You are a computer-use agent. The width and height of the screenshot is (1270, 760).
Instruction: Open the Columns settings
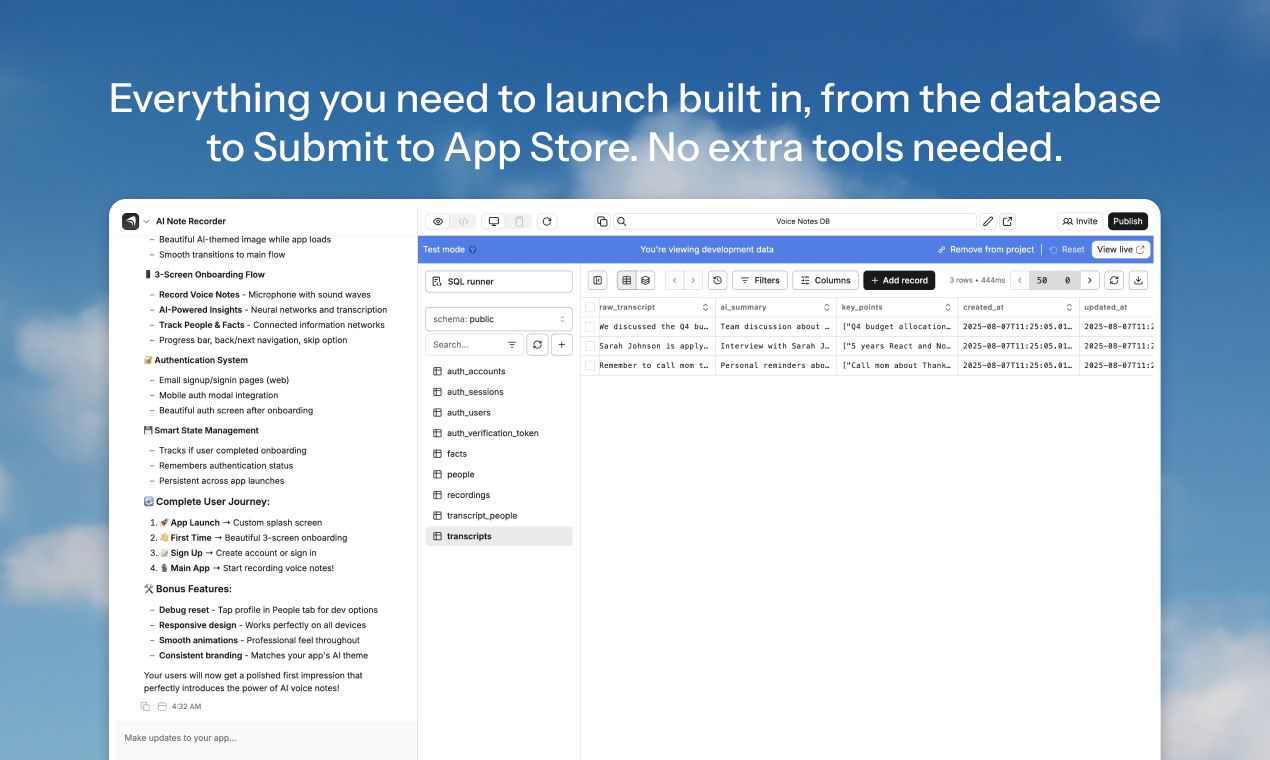pyautogui.click(x=826, y=281)
